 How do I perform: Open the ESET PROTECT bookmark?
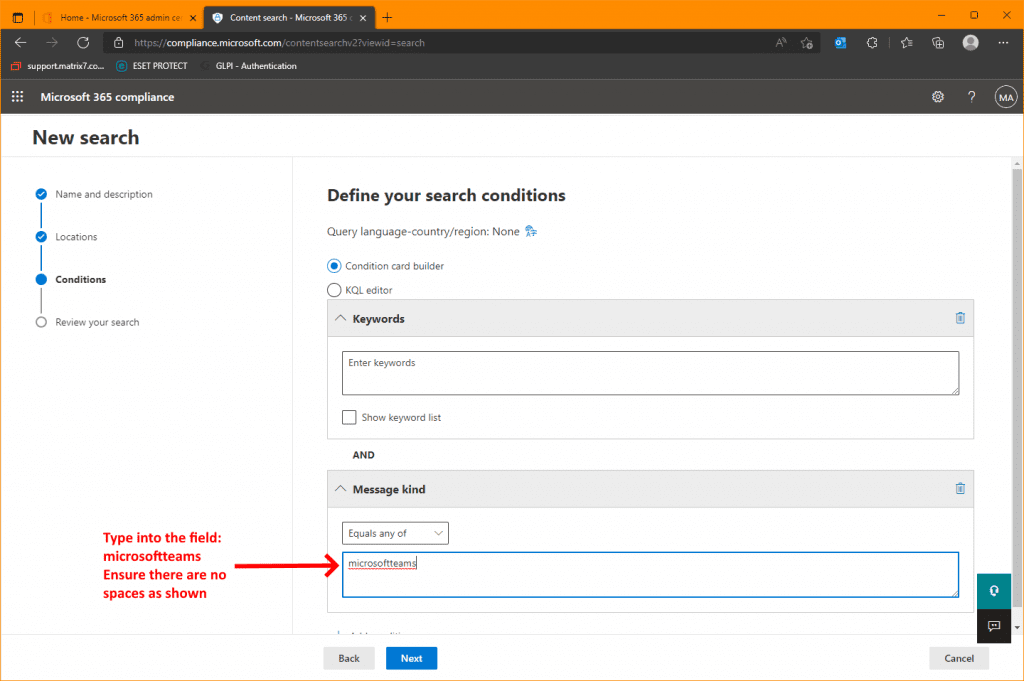click(152, 66)
